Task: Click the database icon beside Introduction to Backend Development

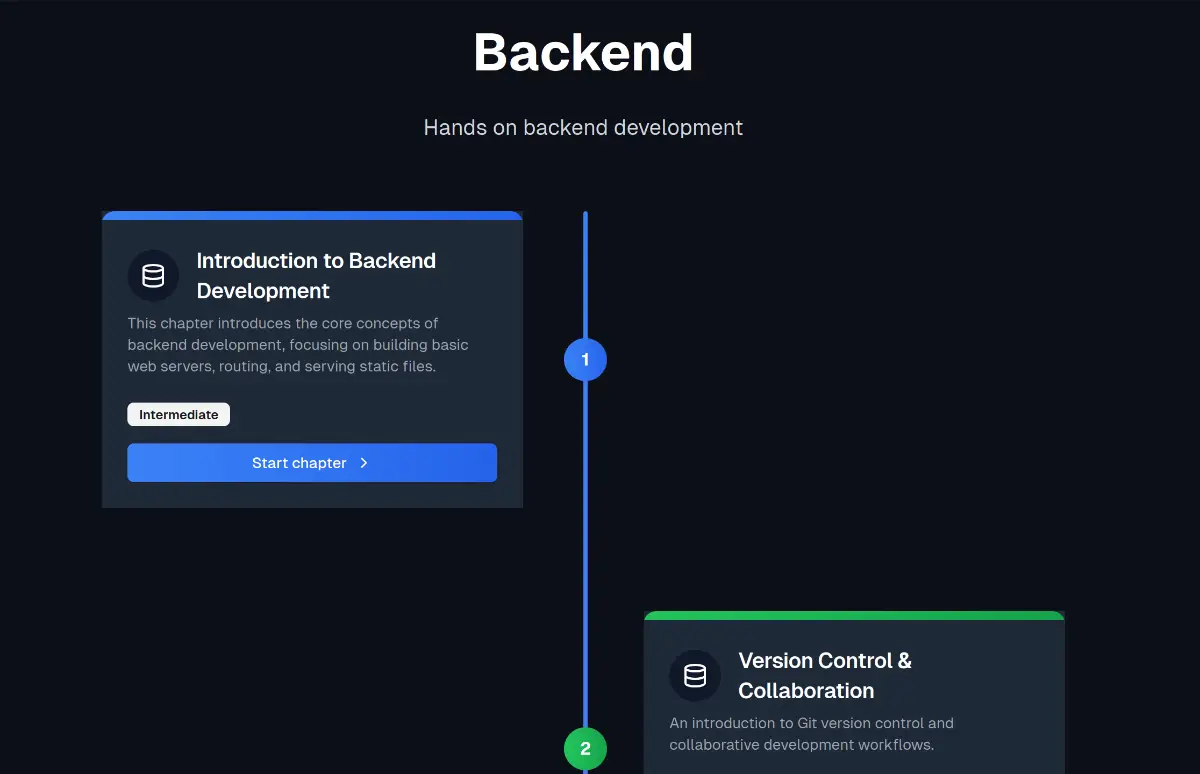Action: [x=153, y=276]
